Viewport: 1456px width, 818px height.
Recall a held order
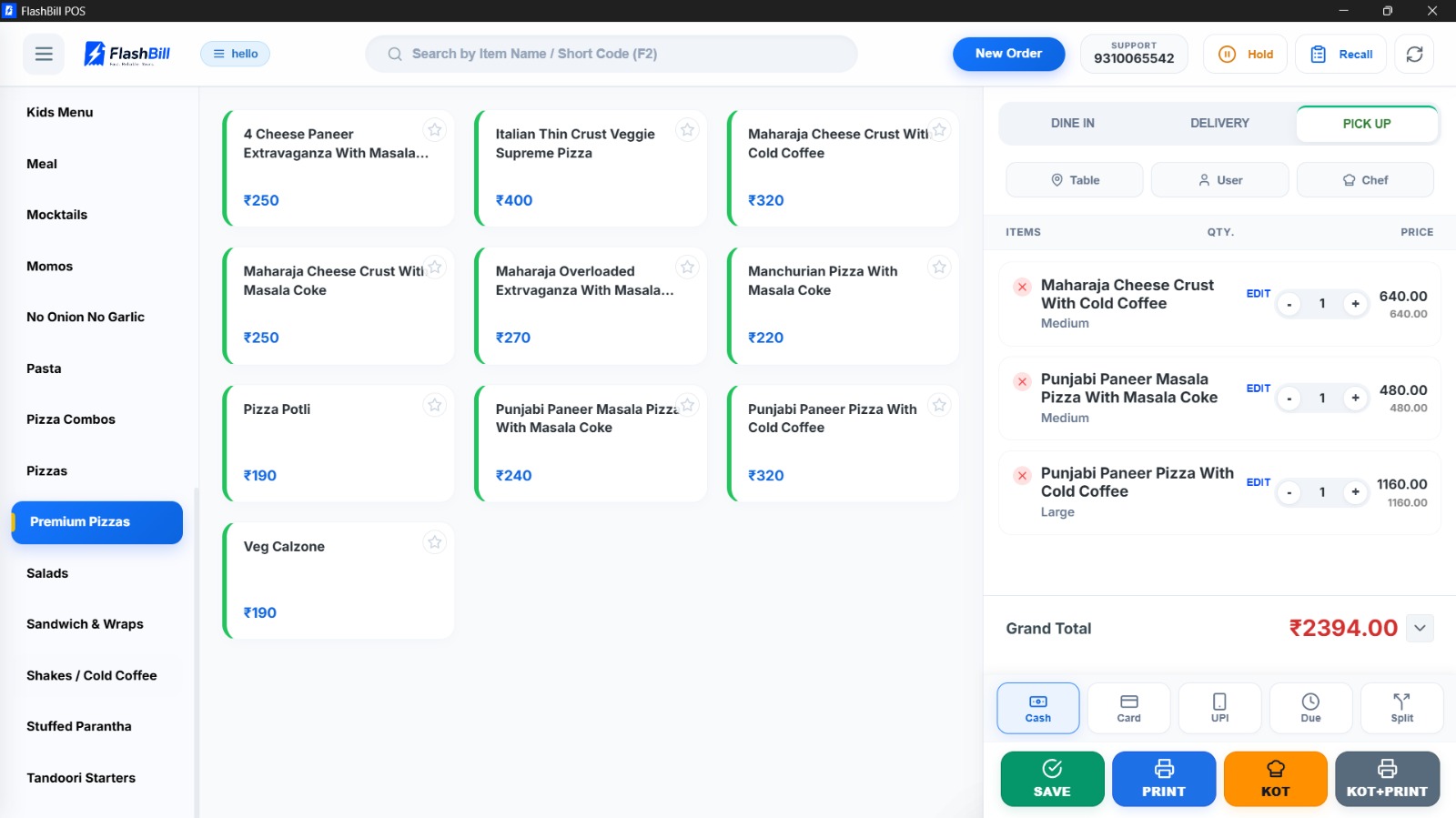tap(1341, 54)
